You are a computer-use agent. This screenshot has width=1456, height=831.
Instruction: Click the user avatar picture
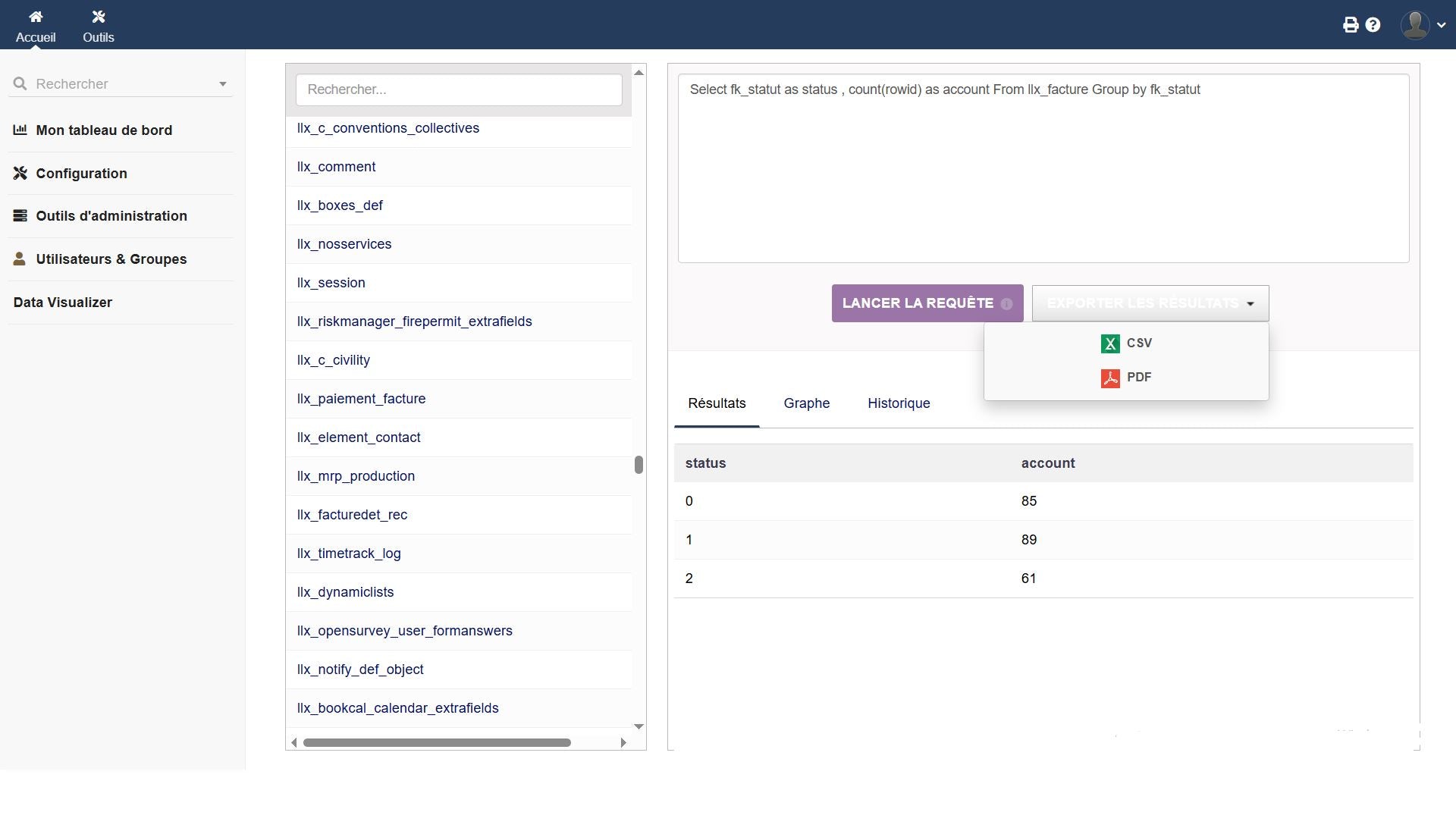[1414, 25]
